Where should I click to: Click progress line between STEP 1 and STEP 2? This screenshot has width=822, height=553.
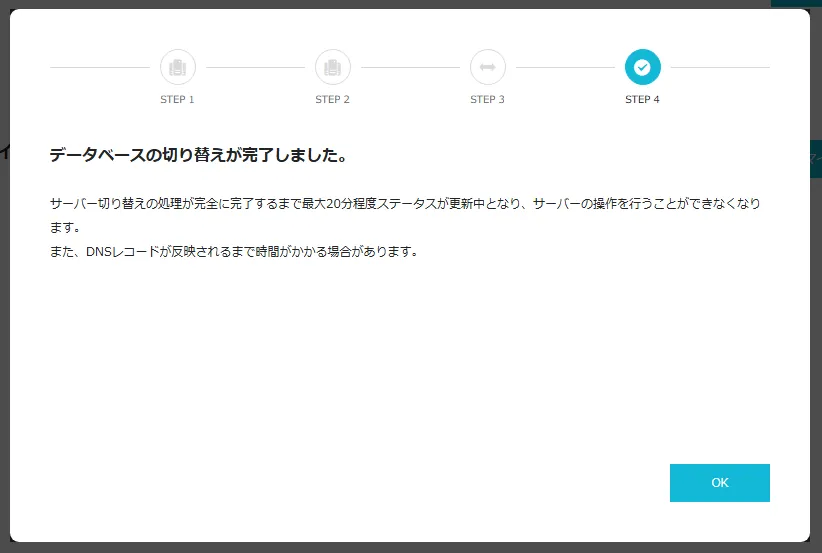pos(255,67)
